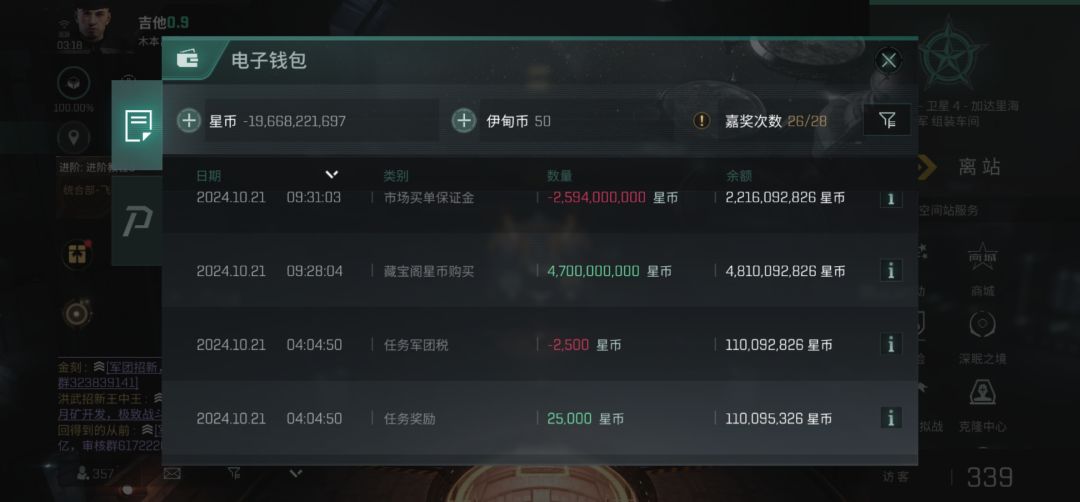
Task: Expand the chat panel chevron at bottom
Action: click(295, 473)
